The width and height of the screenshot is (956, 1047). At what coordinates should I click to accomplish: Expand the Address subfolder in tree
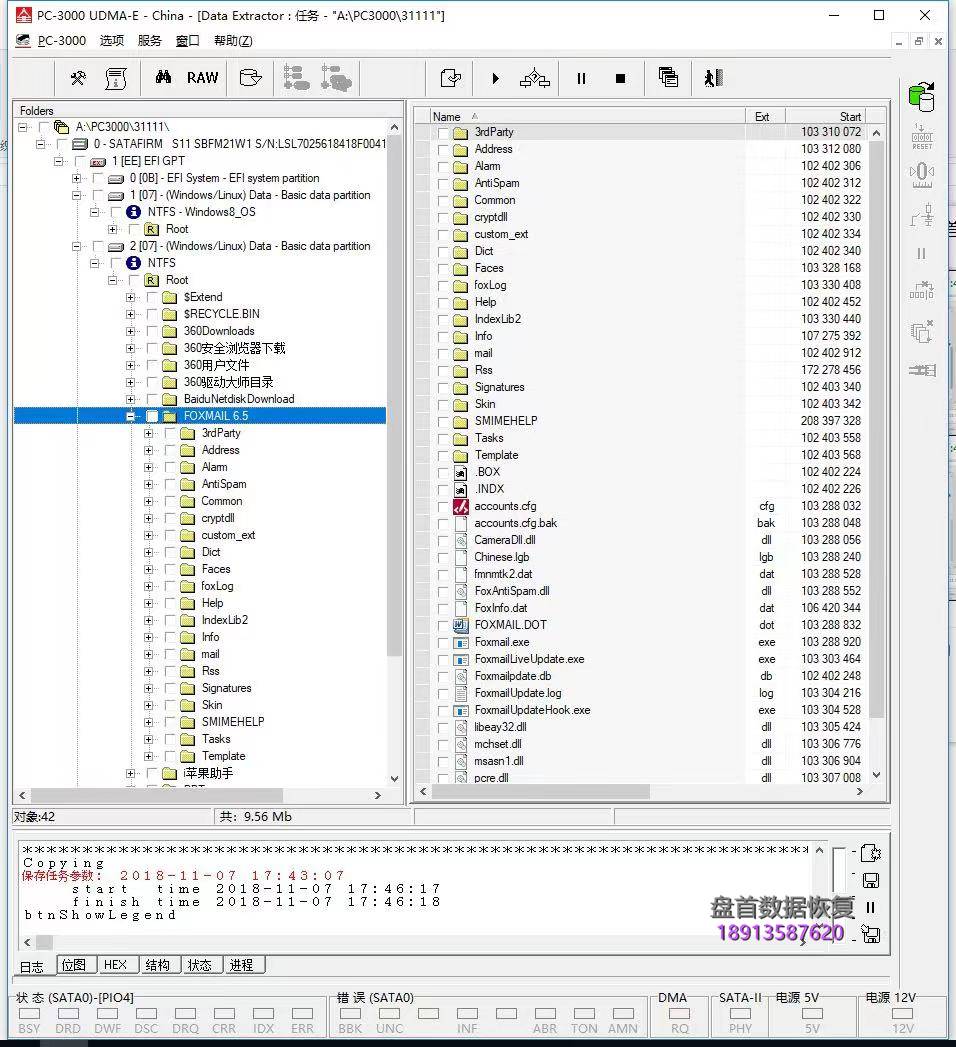tap(148, 450)
